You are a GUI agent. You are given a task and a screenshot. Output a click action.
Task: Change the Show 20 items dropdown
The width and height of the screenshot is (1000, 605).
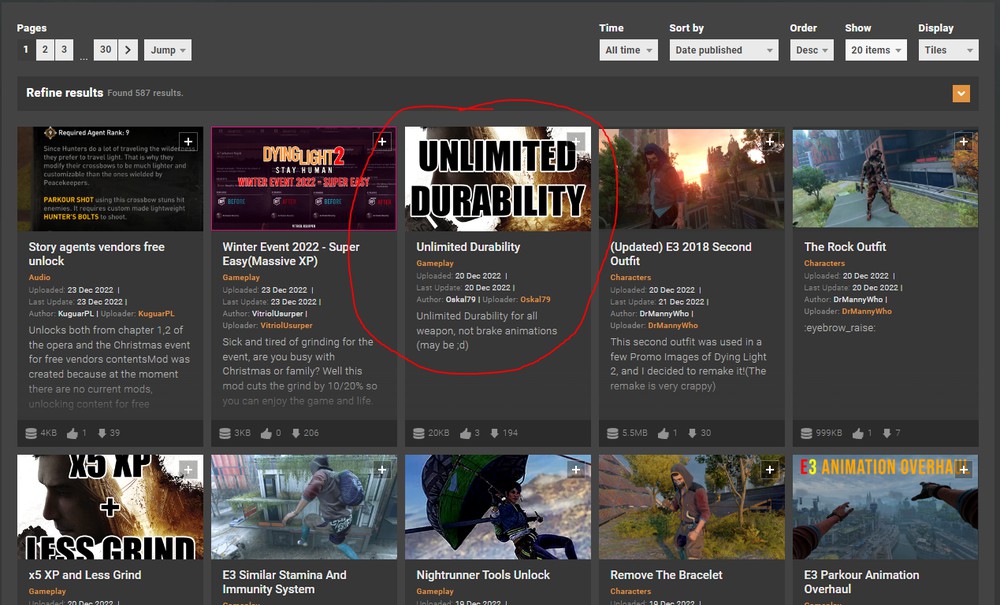[x=875, y=50]
